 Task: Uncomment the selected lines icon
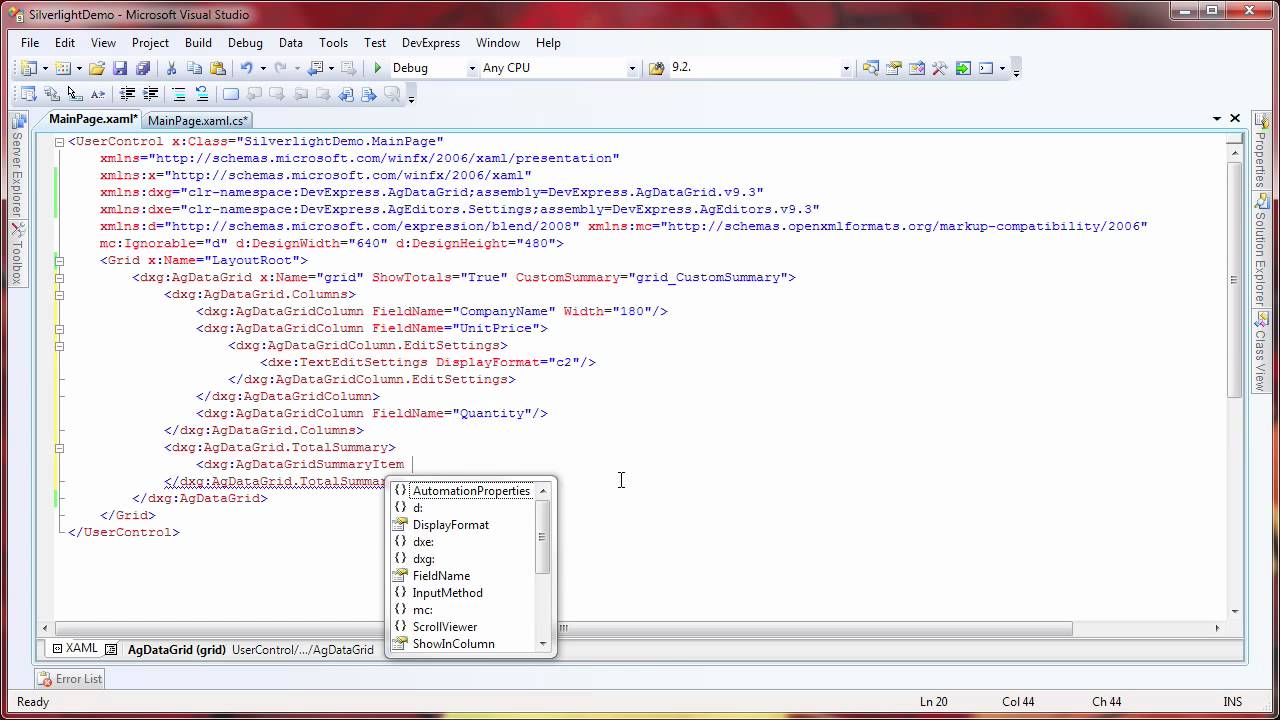click(201, 94)
